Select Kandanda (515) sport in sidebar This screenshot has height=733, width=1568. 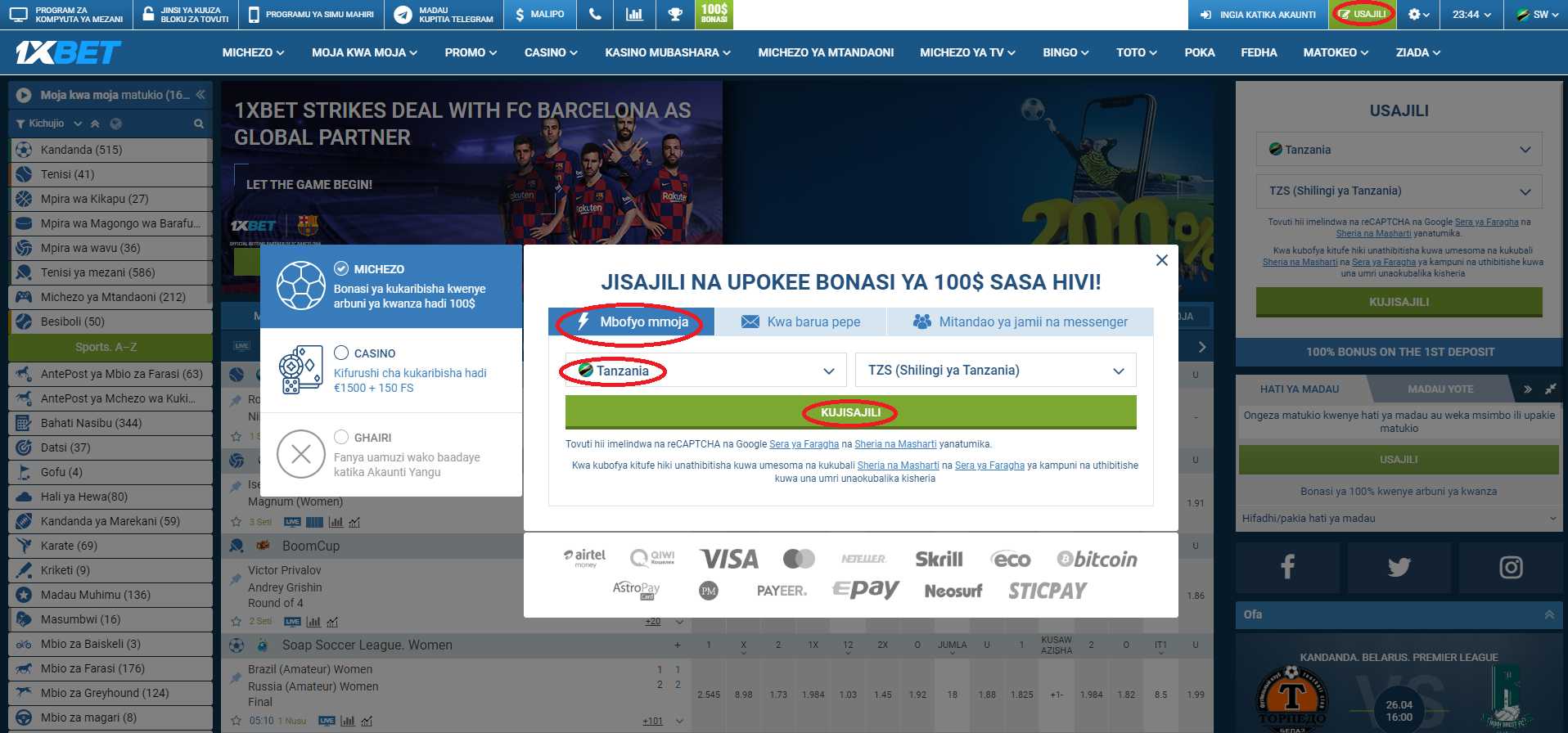110,150
